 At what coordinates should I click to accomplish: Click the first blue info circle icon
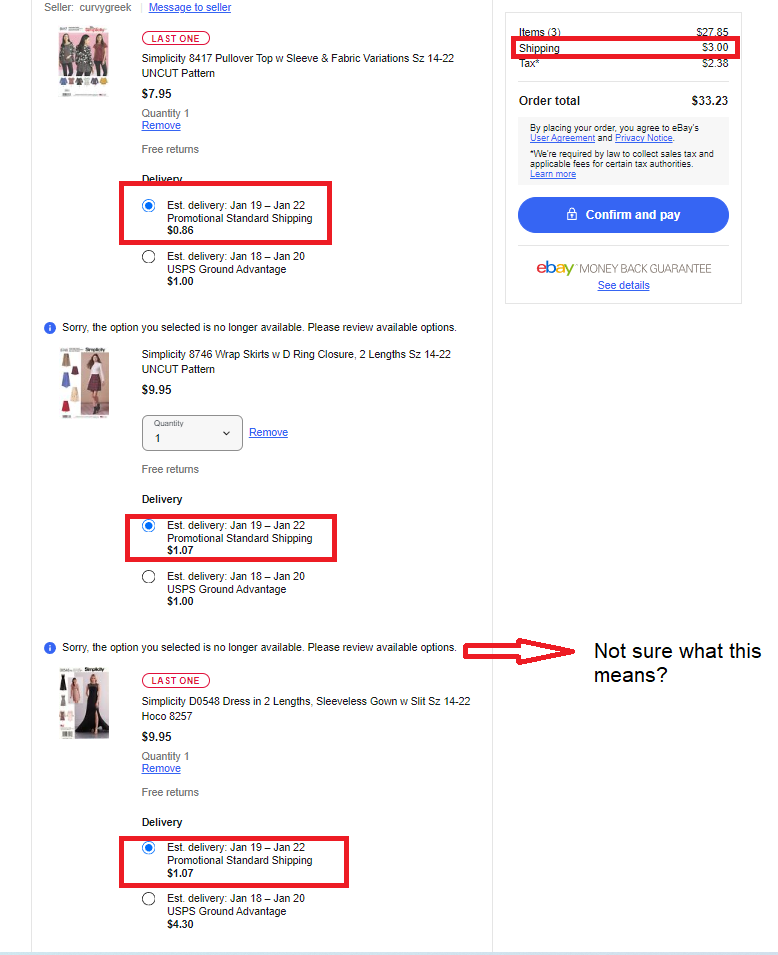50,328
